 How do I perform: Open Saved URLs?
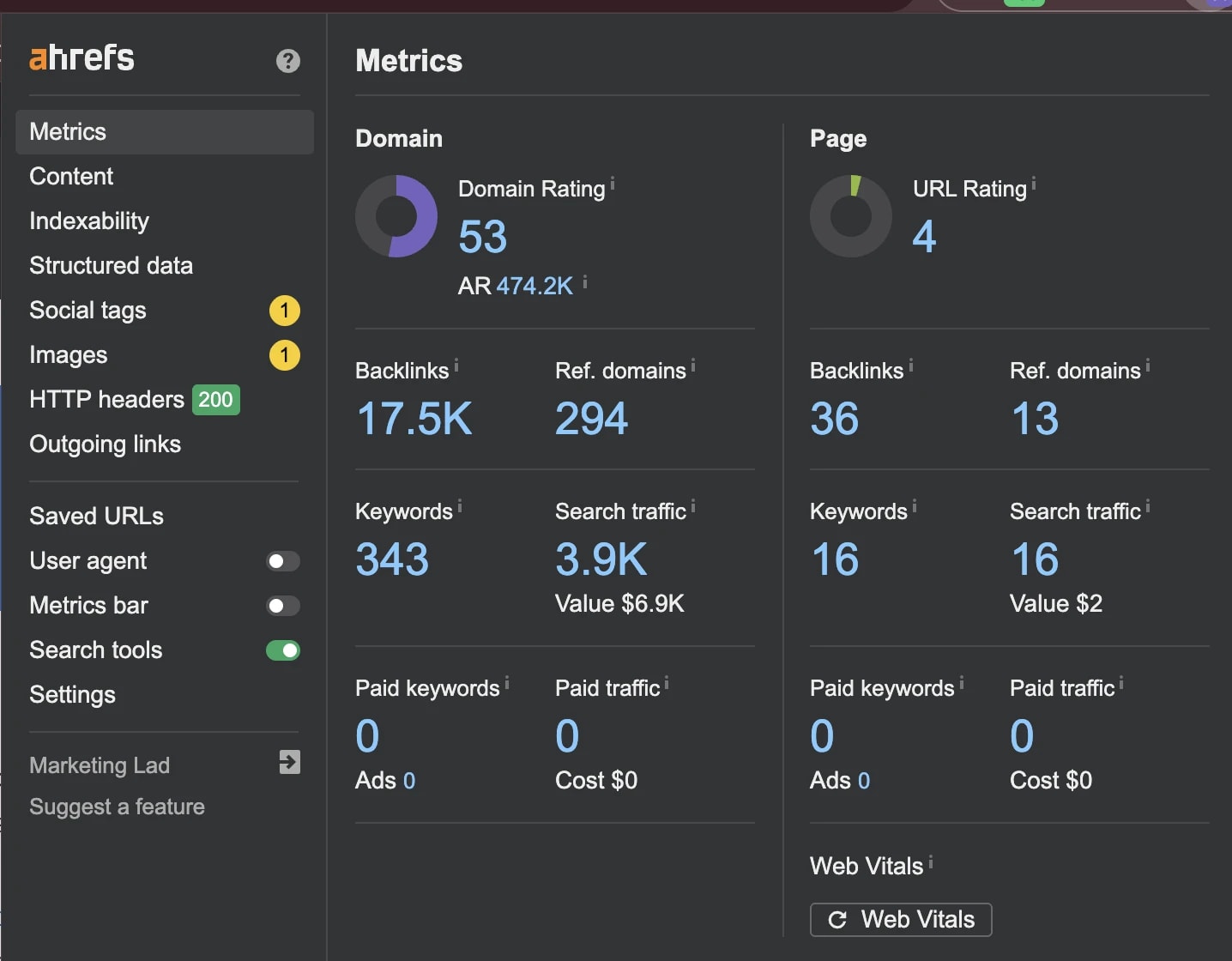click(x=96, y=517)
